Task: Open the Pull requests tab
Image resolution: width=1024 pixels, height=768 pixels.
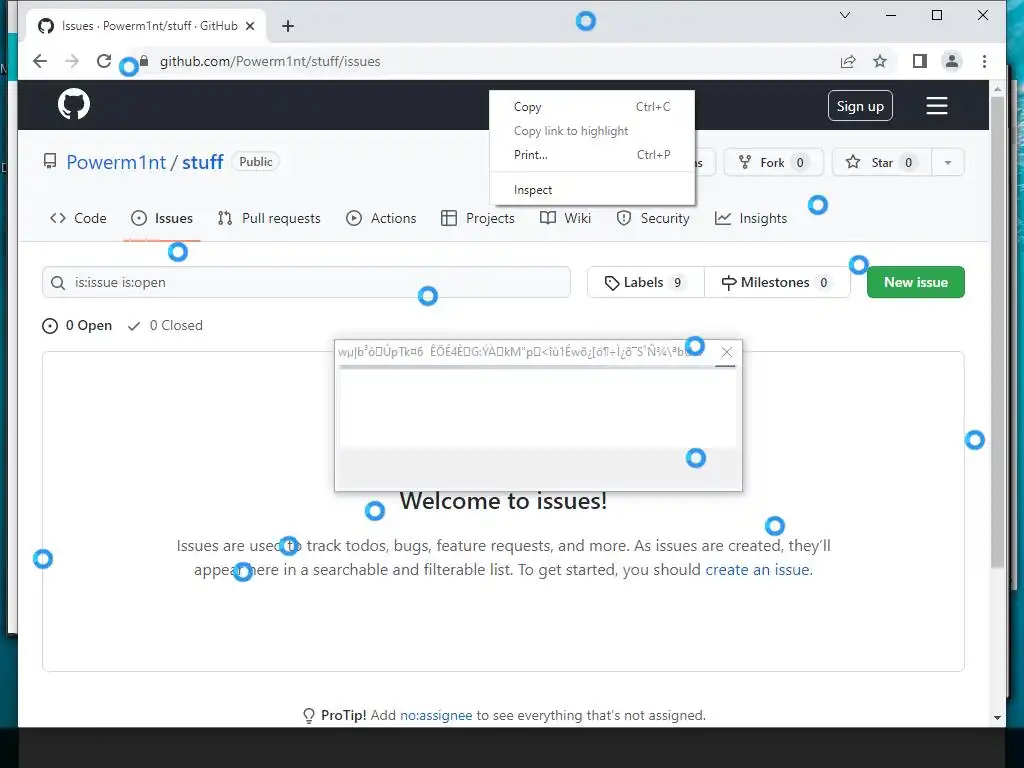Action: click(x=269, y=218)
